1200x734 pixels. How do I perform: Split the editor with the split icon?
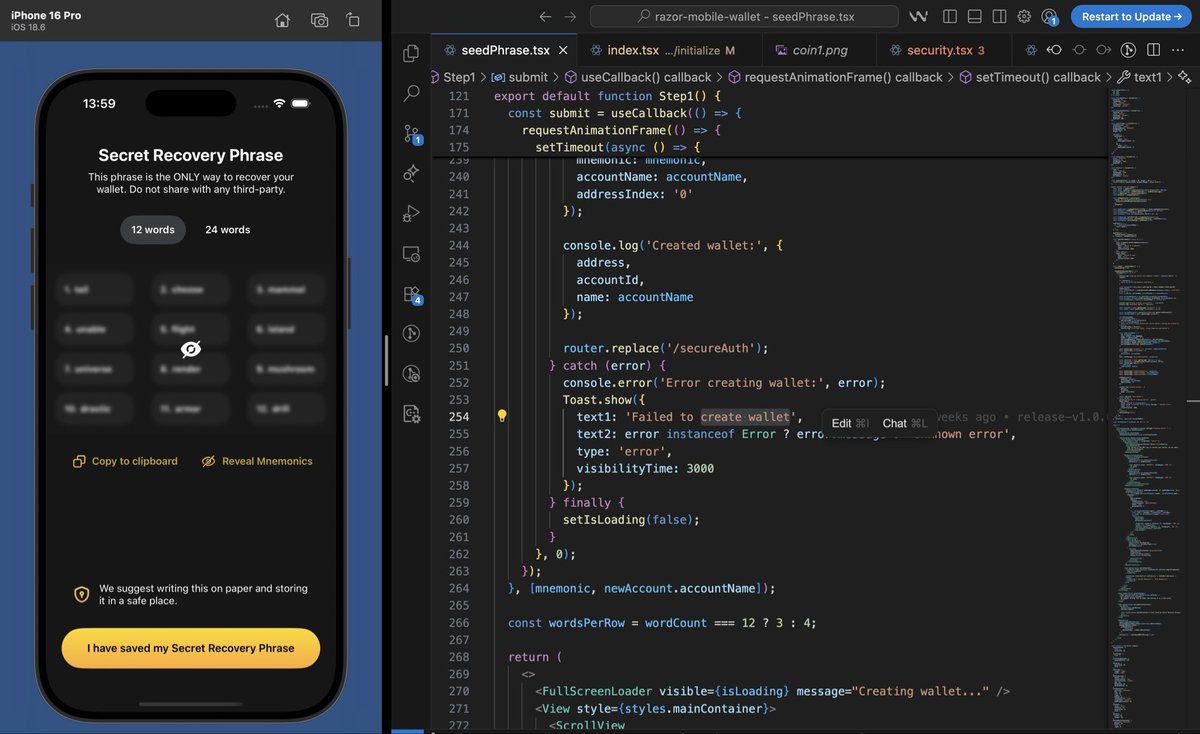(1153, 50)
